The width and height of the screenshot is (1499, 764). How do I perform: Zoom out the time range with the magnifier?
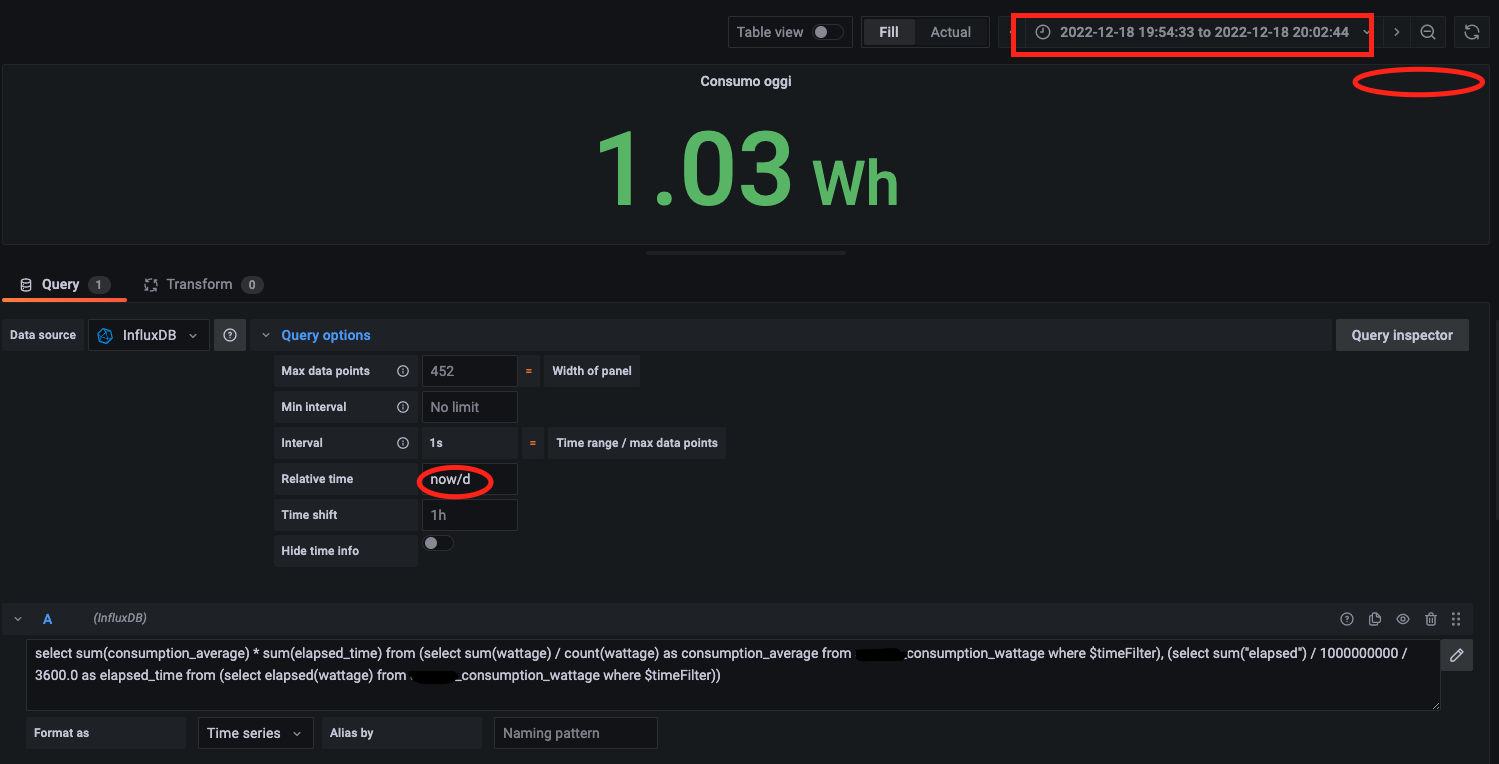[x=1428, y=31]
